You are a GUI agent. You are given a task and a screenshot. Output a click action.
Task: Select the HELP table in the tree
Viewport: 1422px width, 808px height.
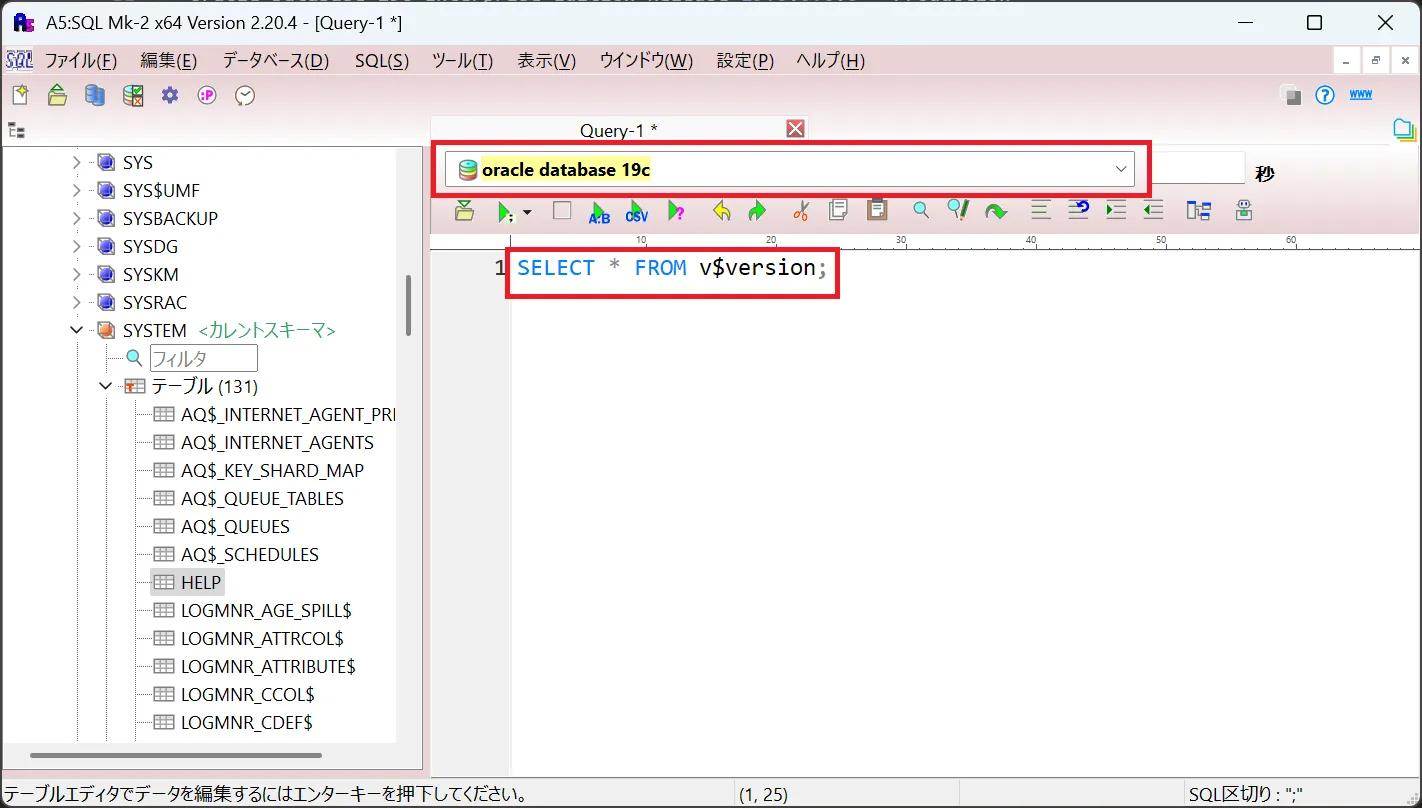pos(201,582)
